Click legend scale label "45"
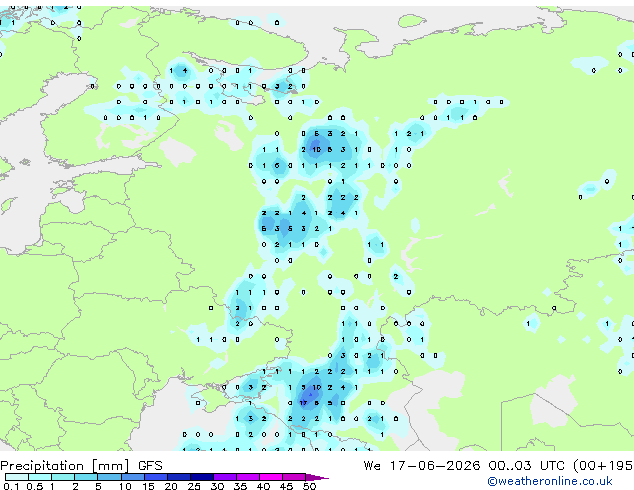This screenshot has height=490, width=634. tap(286, 486)
